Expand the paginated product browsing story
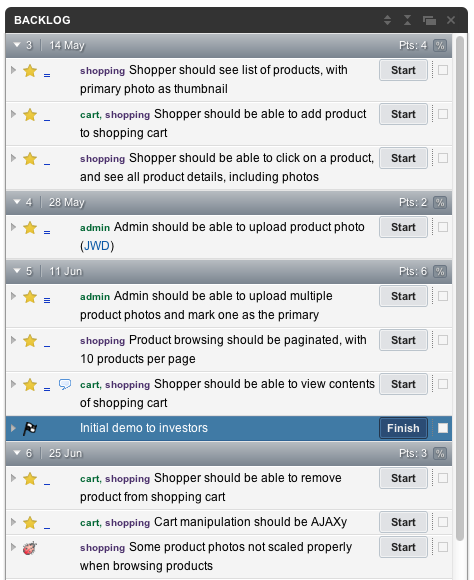 (13, 340)
